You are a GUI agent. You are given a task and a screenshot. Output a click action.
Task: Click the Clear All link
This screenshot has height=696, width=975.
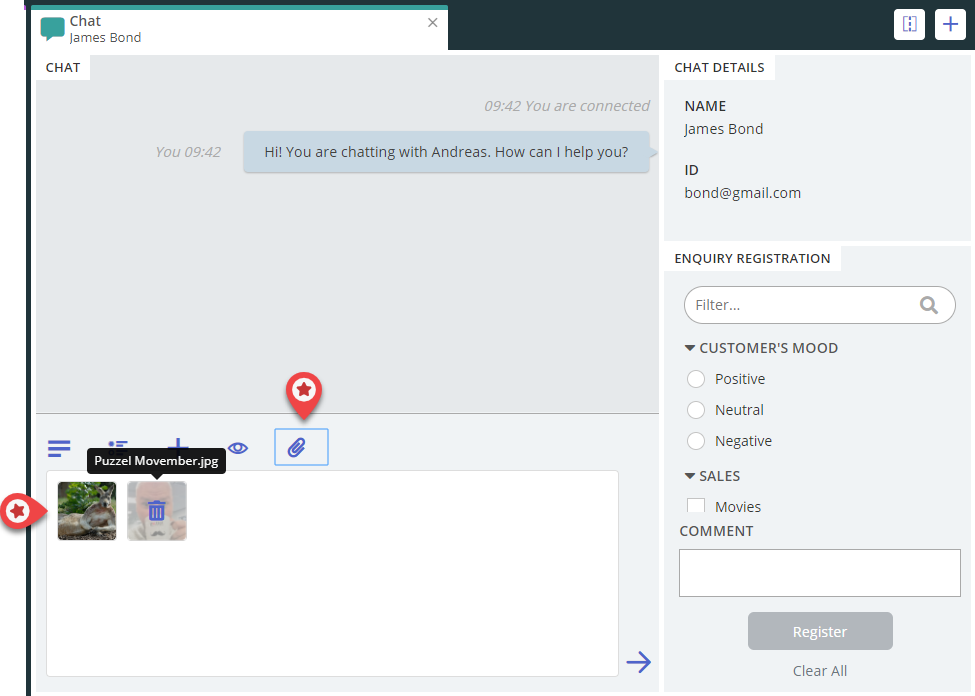coord(820,671)
